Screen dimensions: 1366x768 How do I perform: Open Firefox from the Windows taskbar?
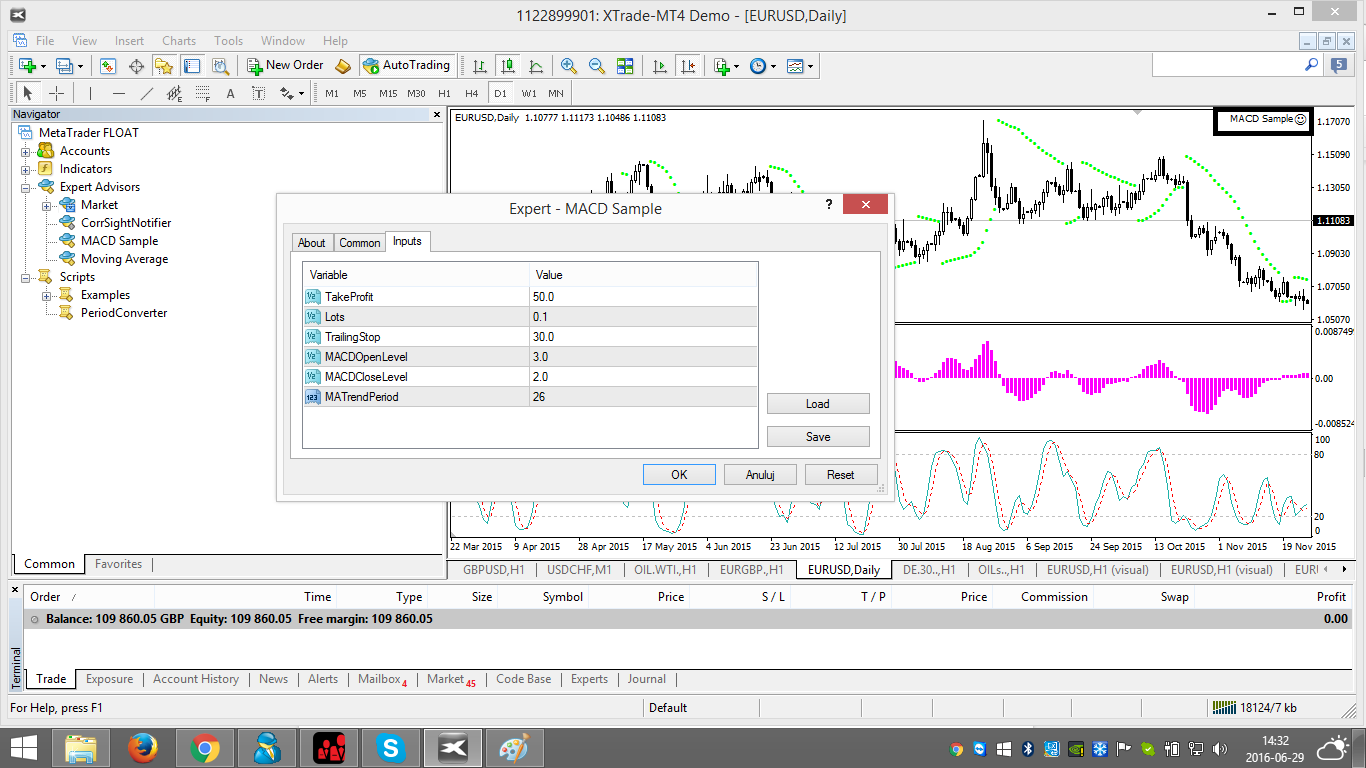[144, 747]
